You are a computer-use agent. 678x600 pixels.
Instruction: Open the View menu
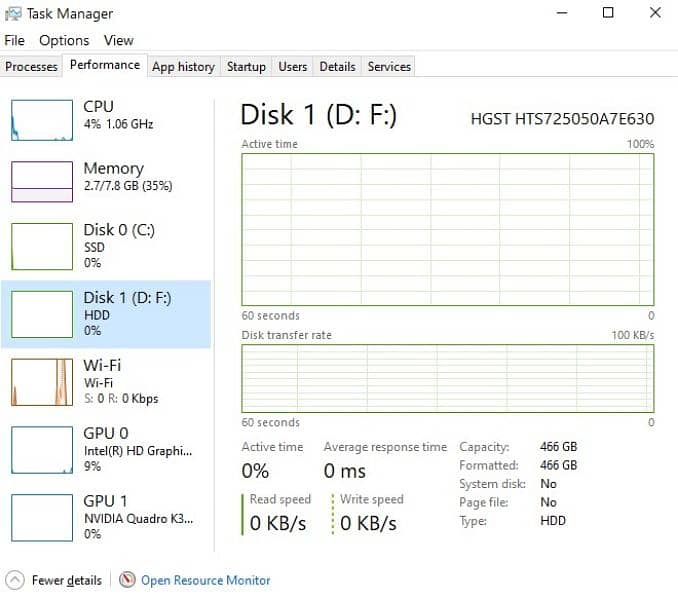click(x=118, y=41)
